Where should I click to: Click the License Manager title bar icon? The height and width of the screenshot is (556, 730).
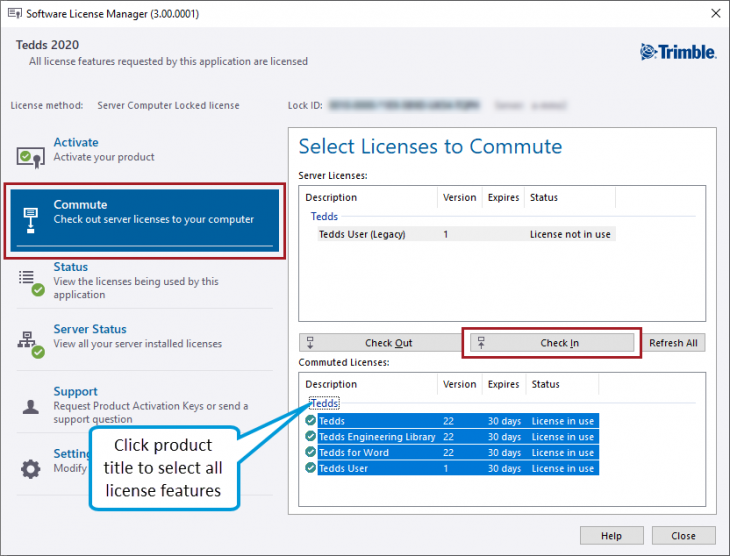coord(15,14)
